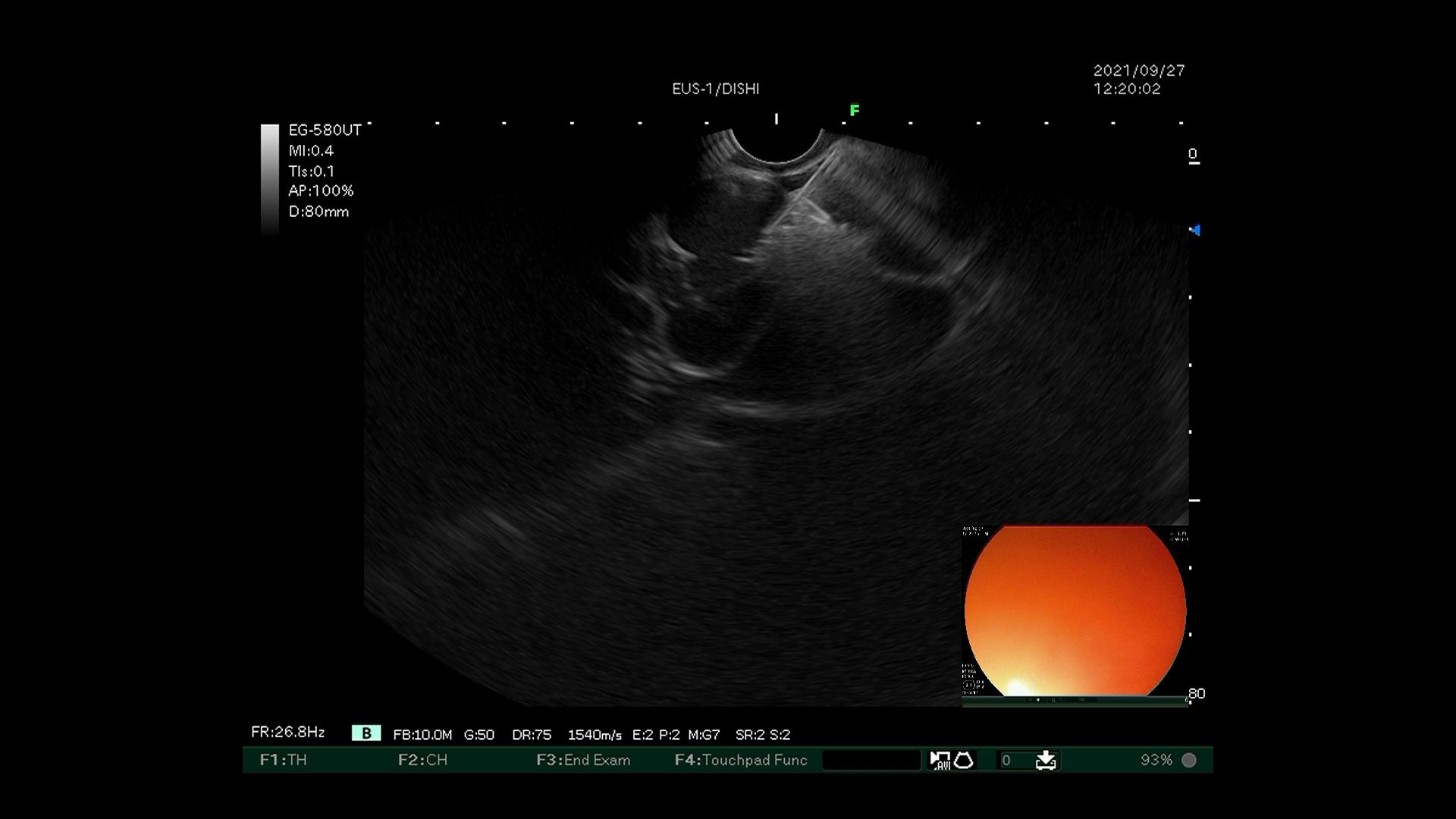Click the save-to-disk download icon

click(x=1046, y=760)
